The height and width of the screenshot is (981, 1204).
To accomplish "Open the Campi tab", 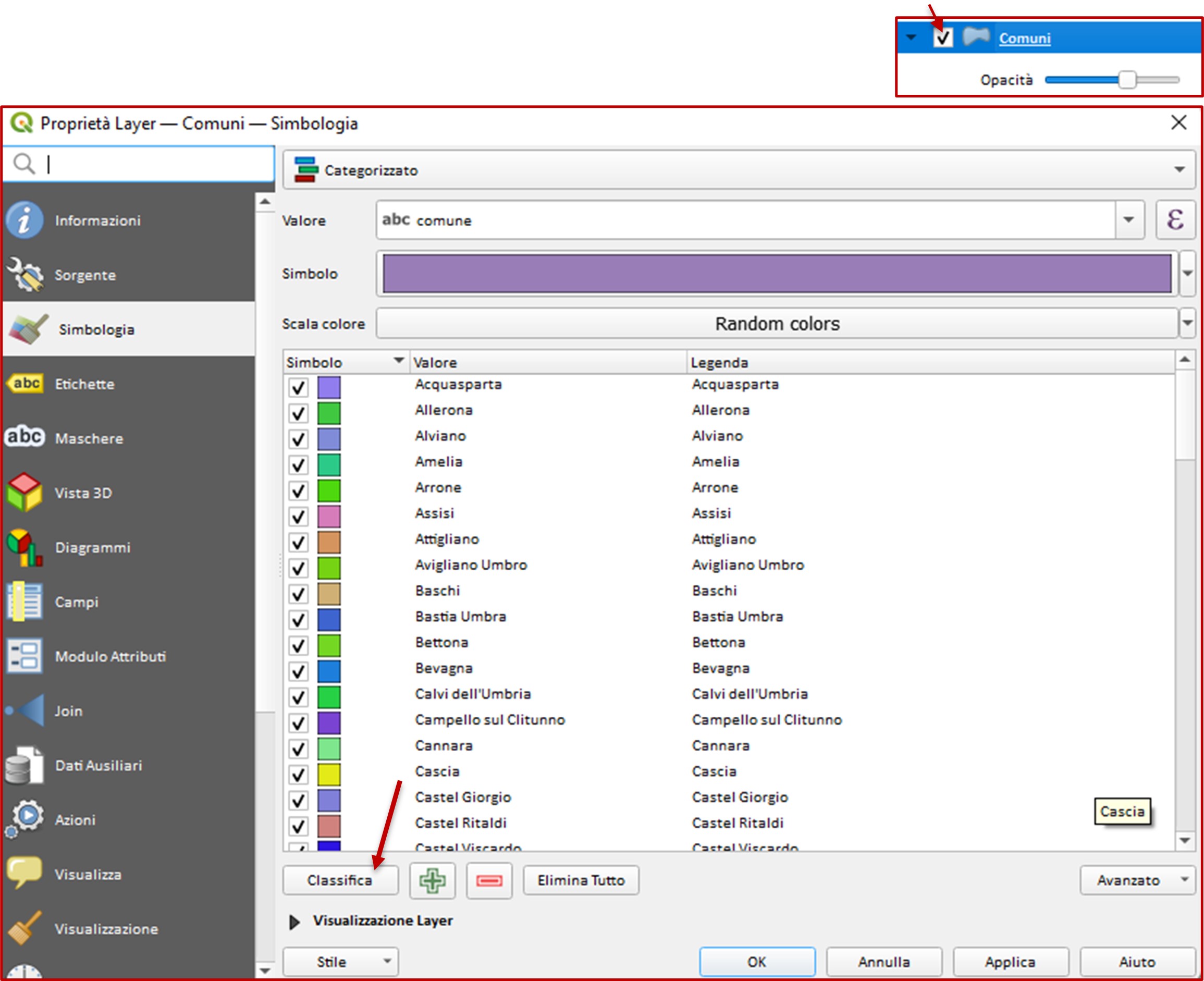I will click(77, 602).
